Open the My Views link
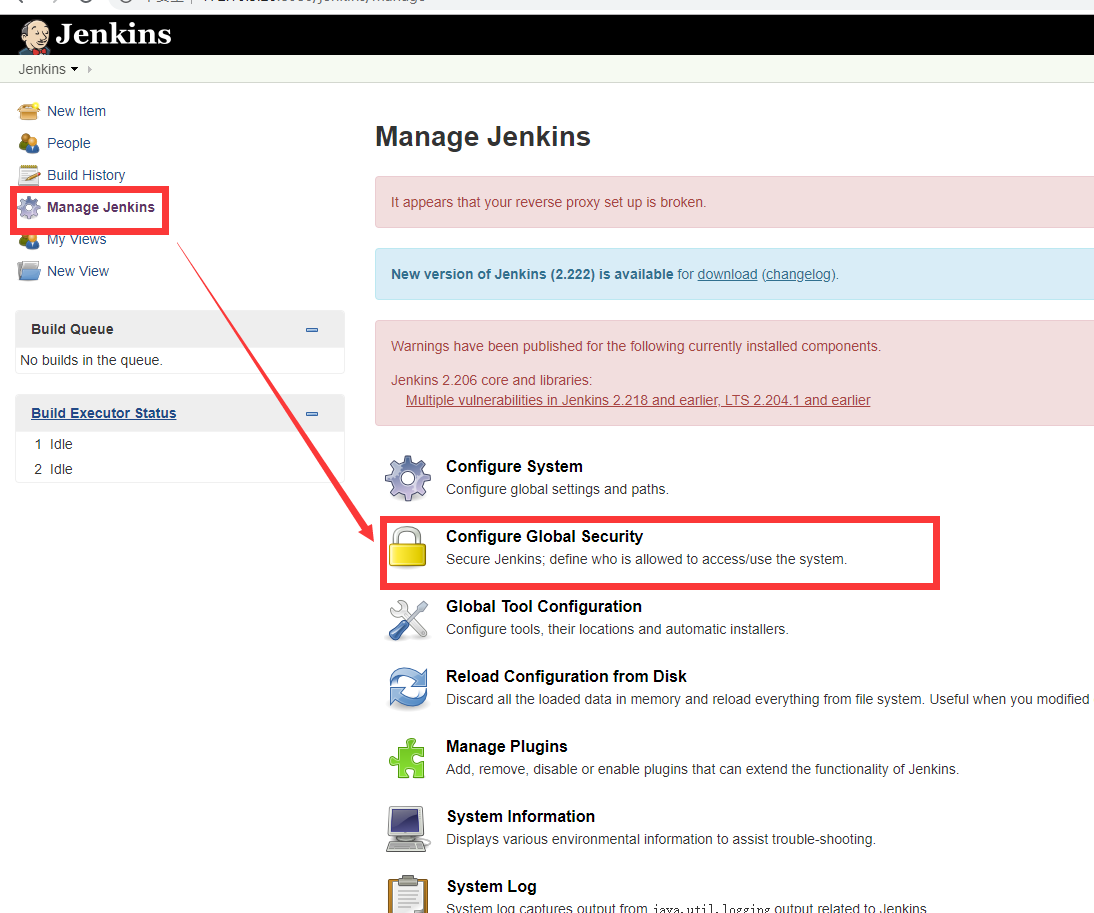This screenshot has height=913, width=1094. tap(77, 239)
